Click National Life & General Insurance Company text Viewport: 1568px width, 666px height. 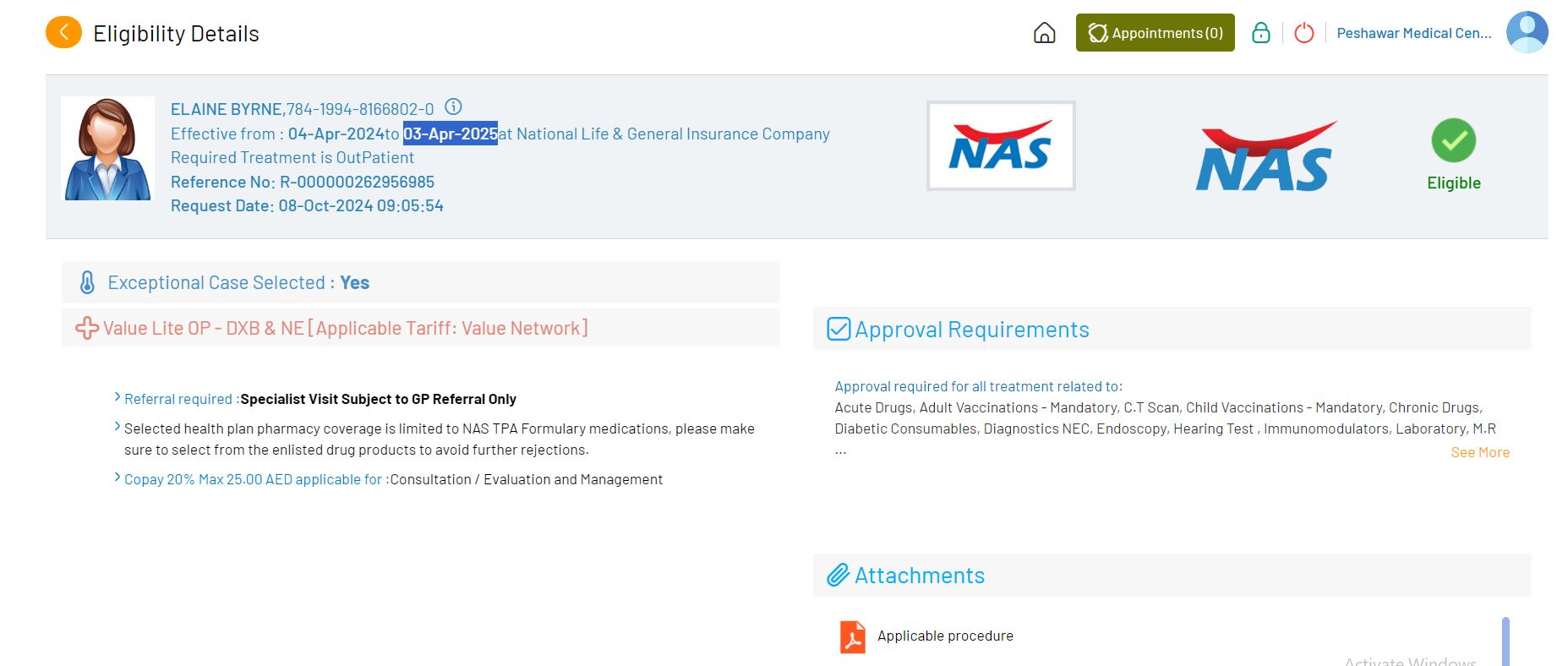[673, 134]
